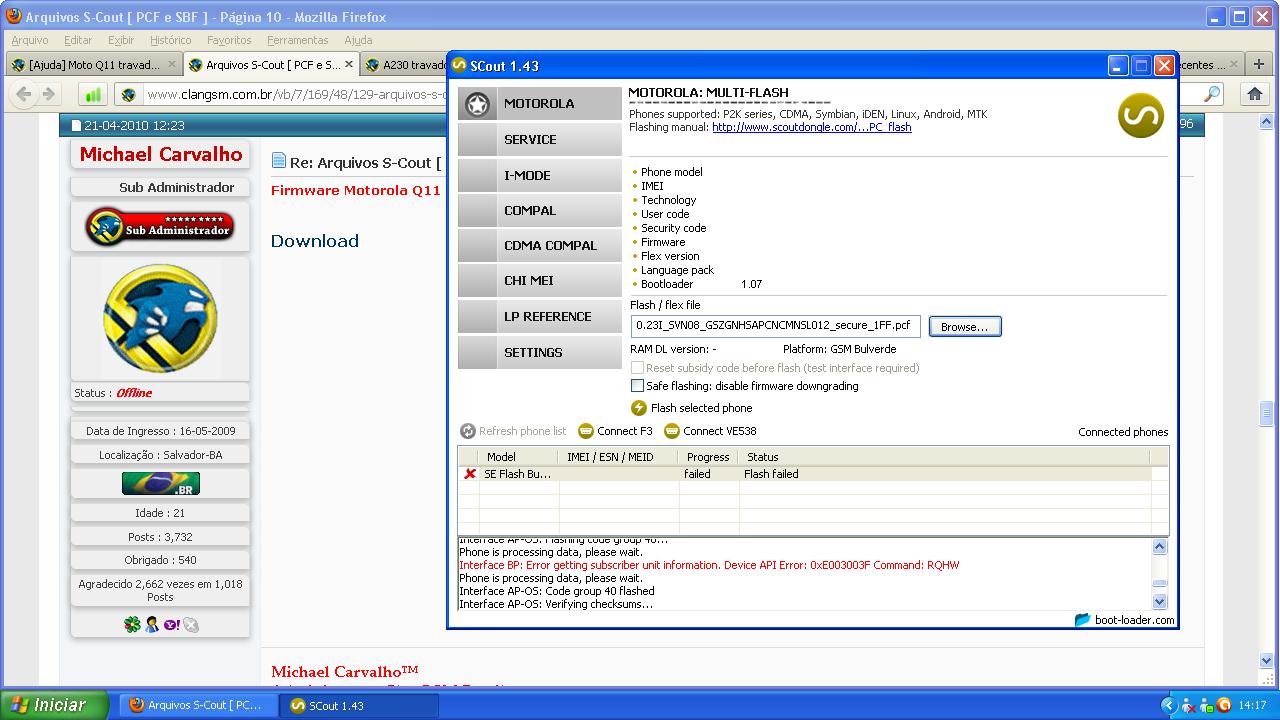The width and height of the screenshot is (1280, 720).
Task: Open the SETTINGS section in SCout
Action: point(540,353)
